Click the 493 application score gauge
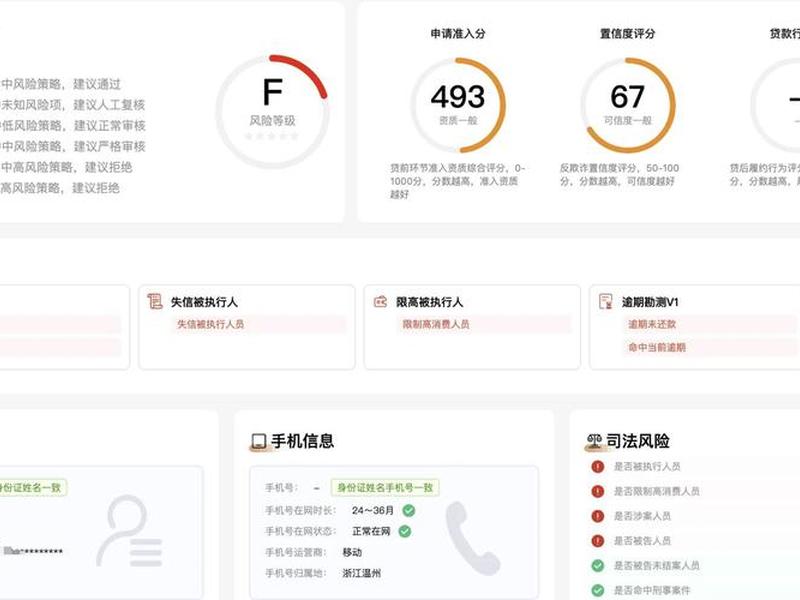Screen dimensions: 800x600 tap(458, 105)
